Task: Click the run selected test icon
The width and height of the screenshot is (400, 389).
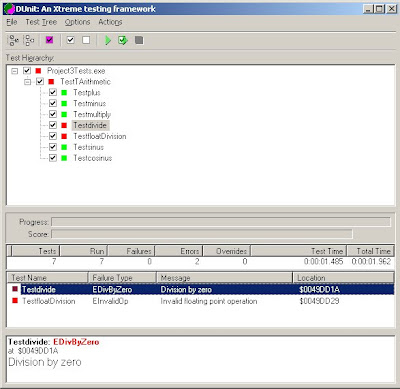Action: click(x=123, y=40)
